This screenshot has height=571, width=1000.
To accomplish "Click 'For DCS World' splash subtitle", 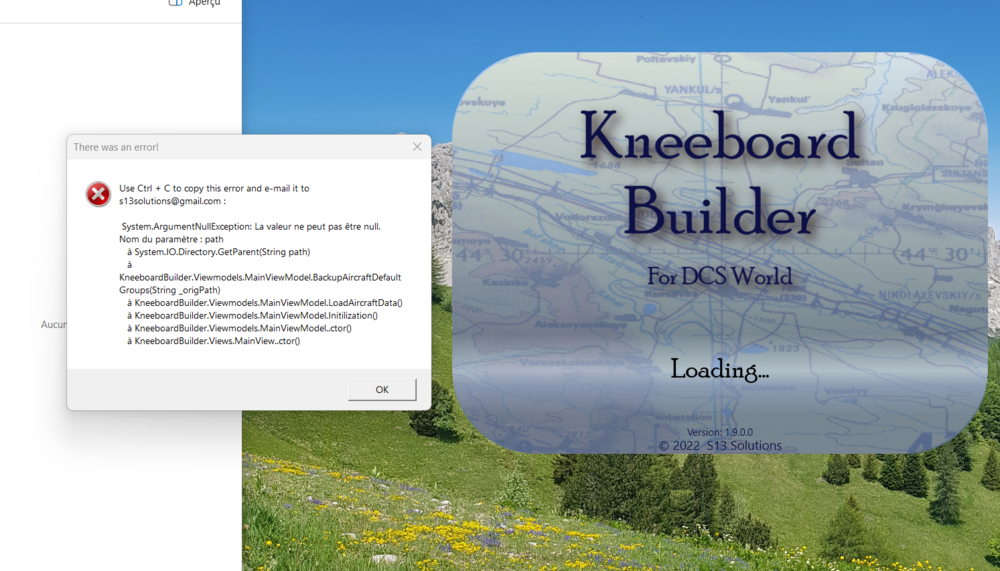I will pos(719,276).
